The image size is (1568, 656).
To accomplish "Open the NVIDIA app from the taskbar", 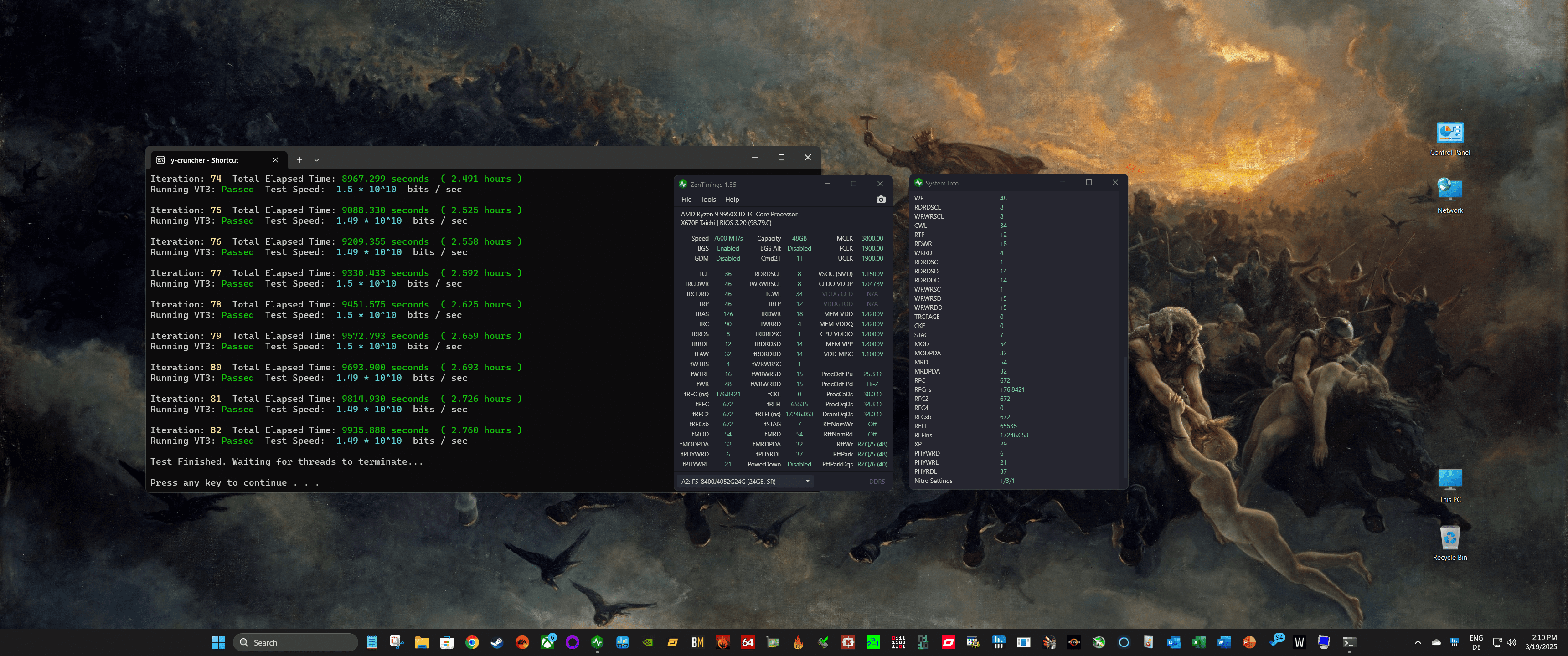I will 648,642.
